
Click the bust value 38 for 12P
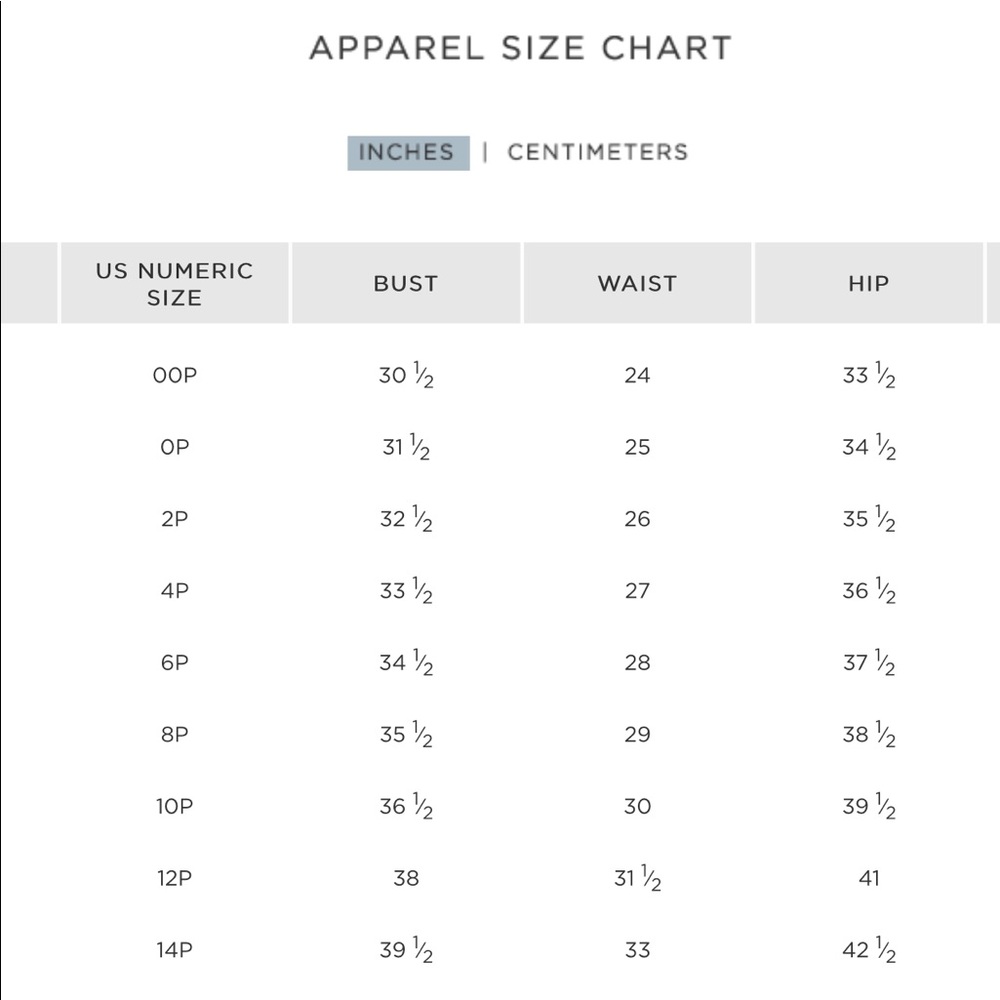[x=406, y=878]
